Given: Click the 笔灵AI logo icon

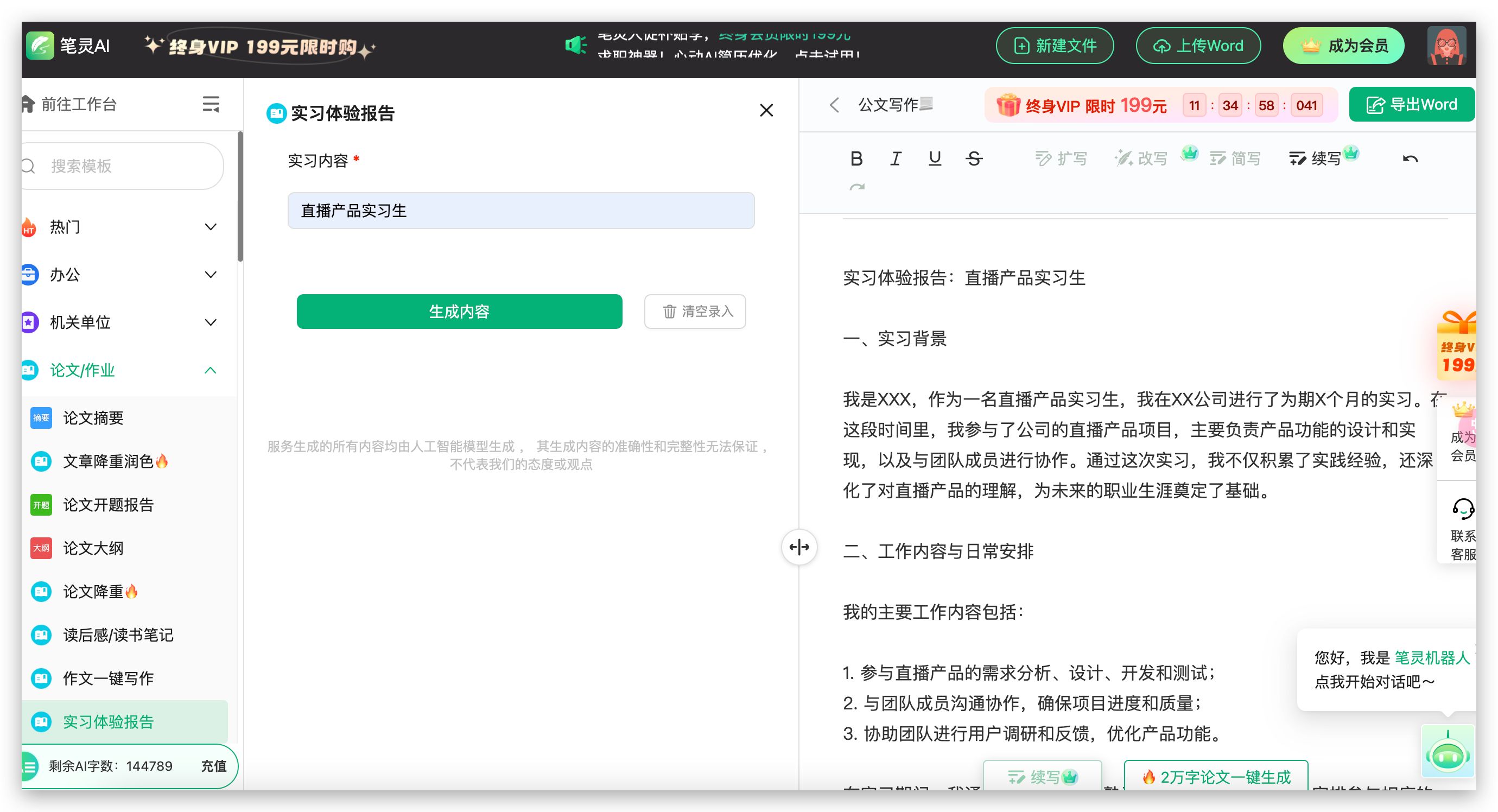Looking at the screenshot, I should tap(40, 46).
